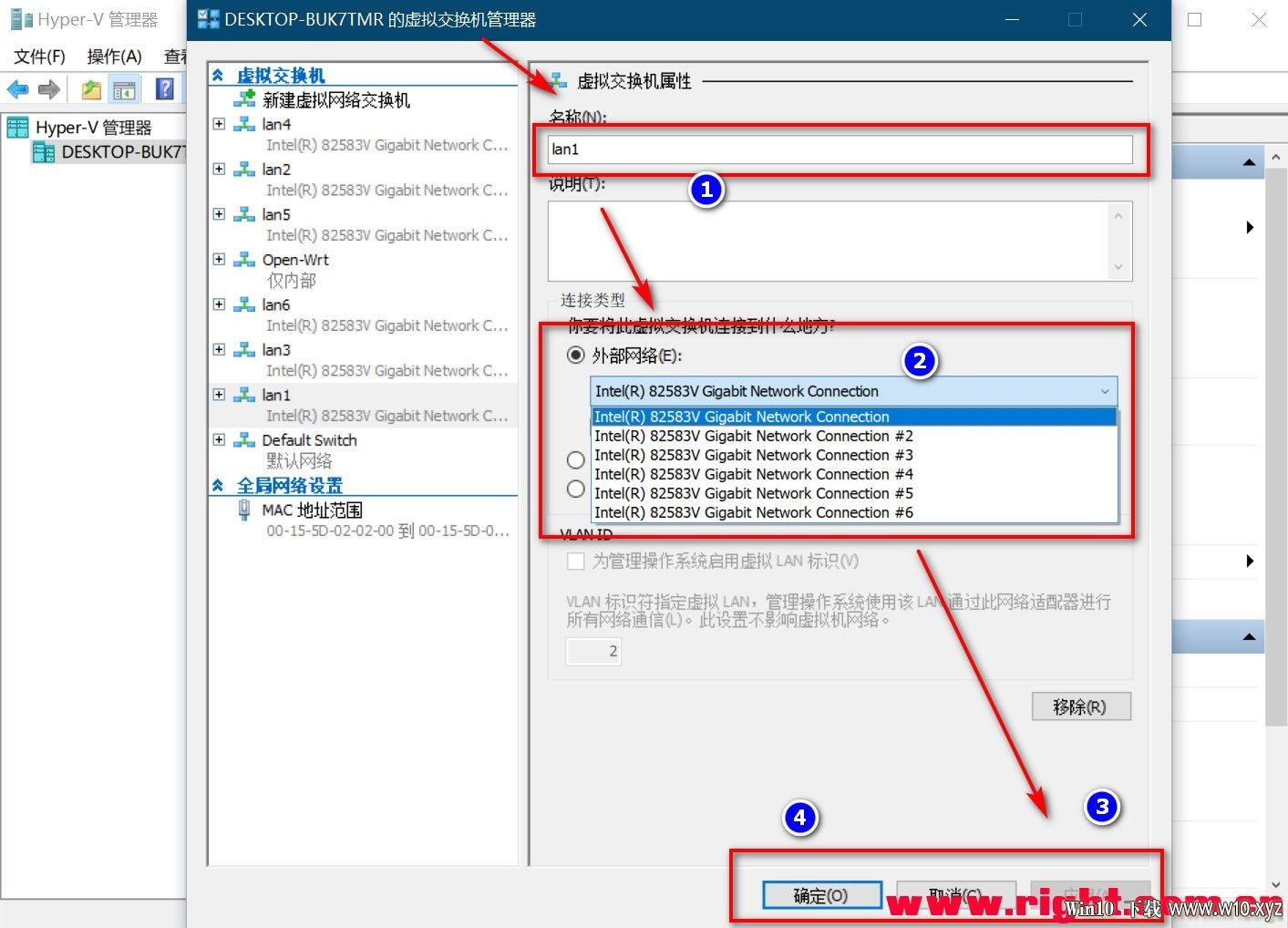Viewport: 1288px width, 928px height.
Task: Click the 虚拟交换机属性 header icon
Action: 558,81
